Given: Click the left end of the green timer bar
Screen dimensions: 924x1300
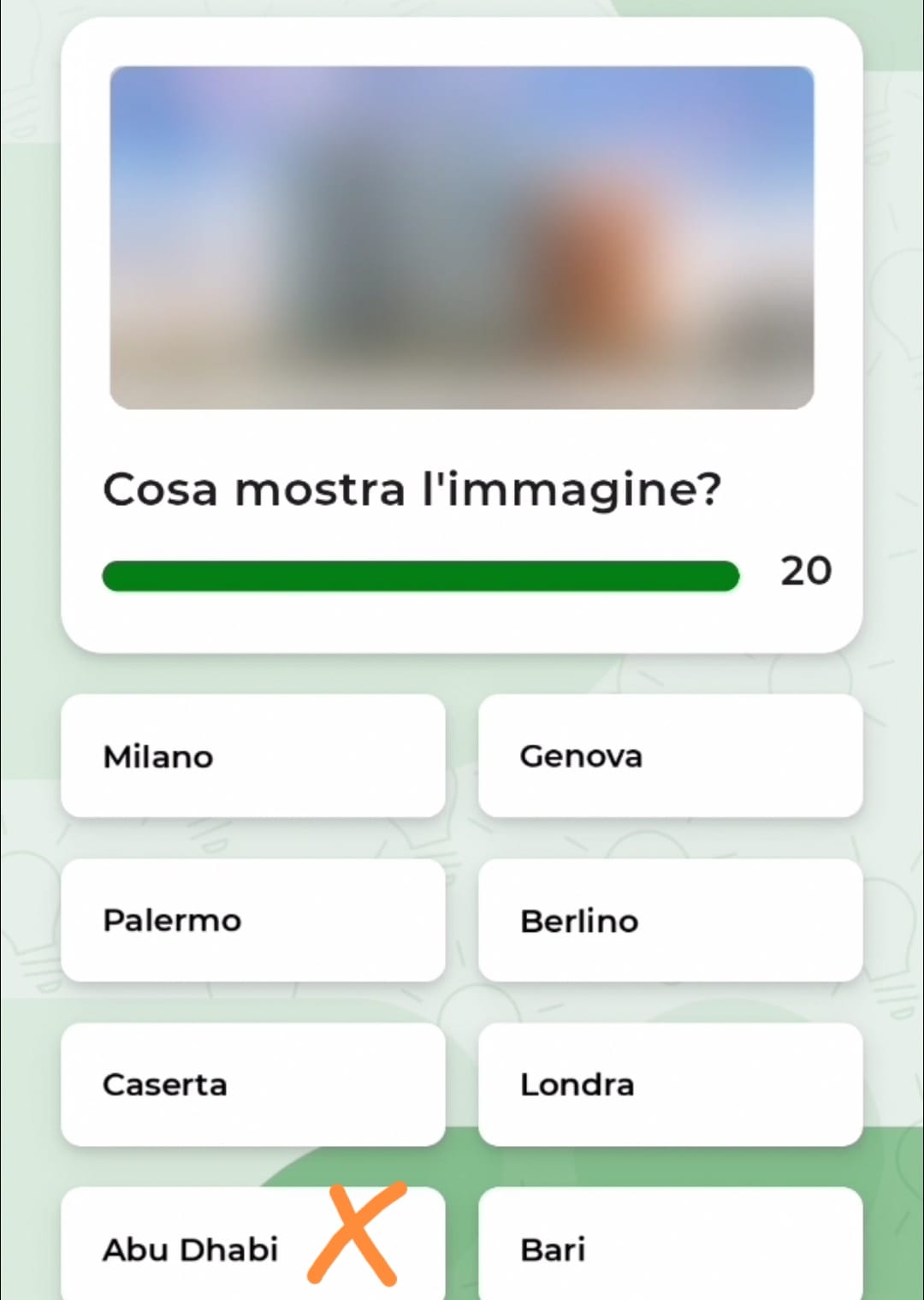Looking at the screenshot, I should pyautogui.click(x=115, y=576).
